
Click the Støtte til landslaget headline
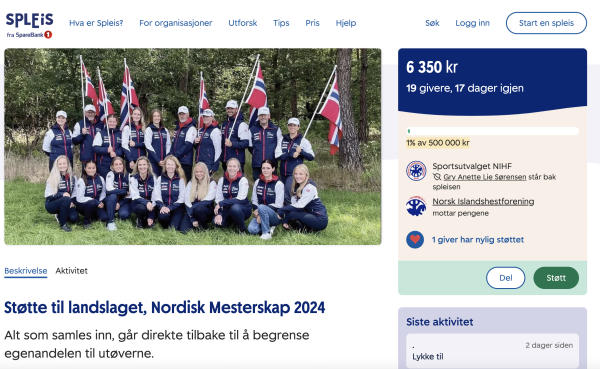(165, 308)
